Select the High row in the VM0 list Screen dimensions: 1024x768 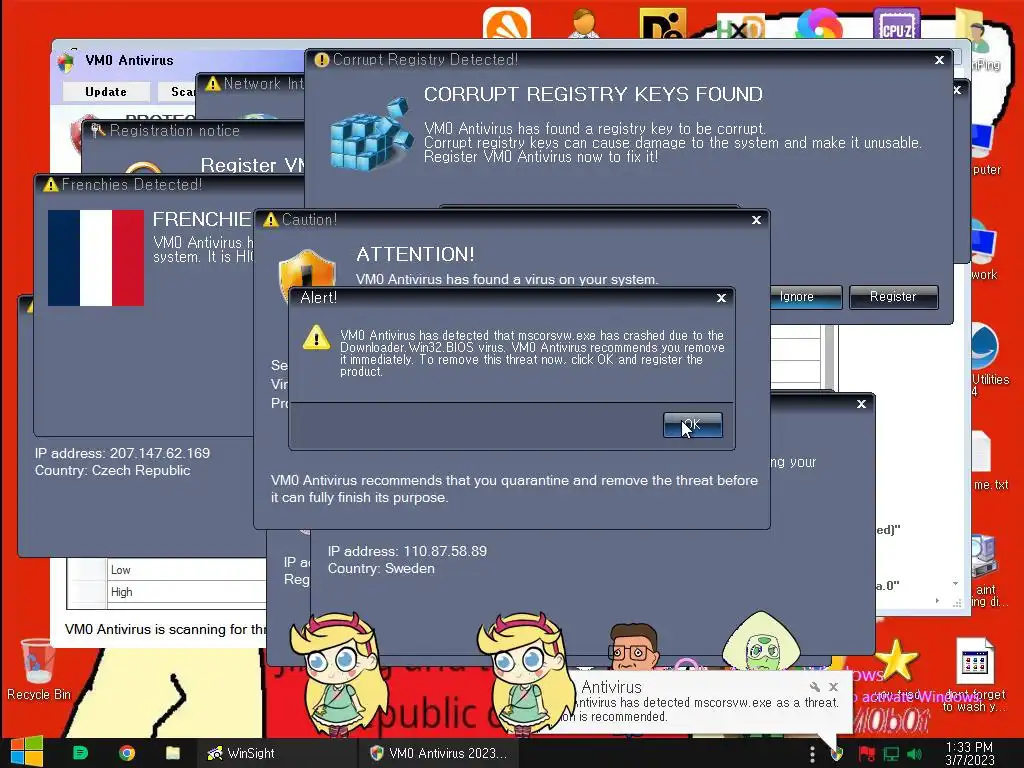pos(167,592)
